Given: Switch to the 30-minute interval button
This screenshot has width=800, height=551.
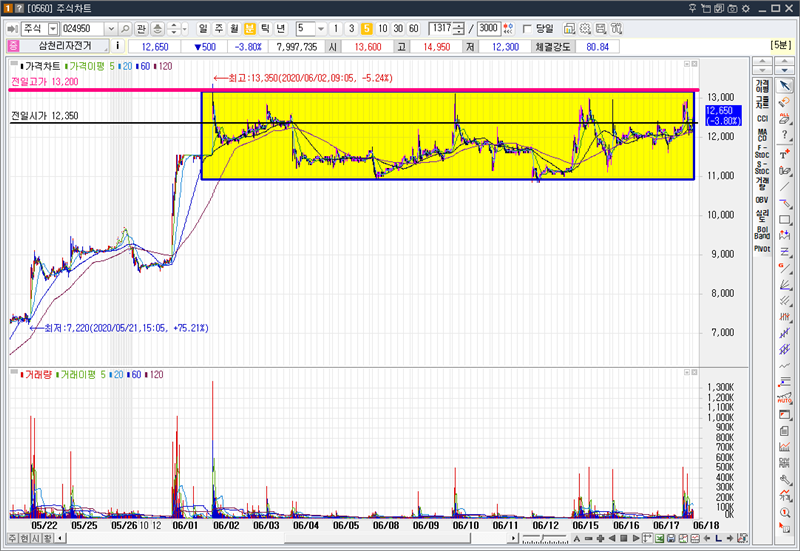Looking at the screenshot, I should click(x=398, y=29).
